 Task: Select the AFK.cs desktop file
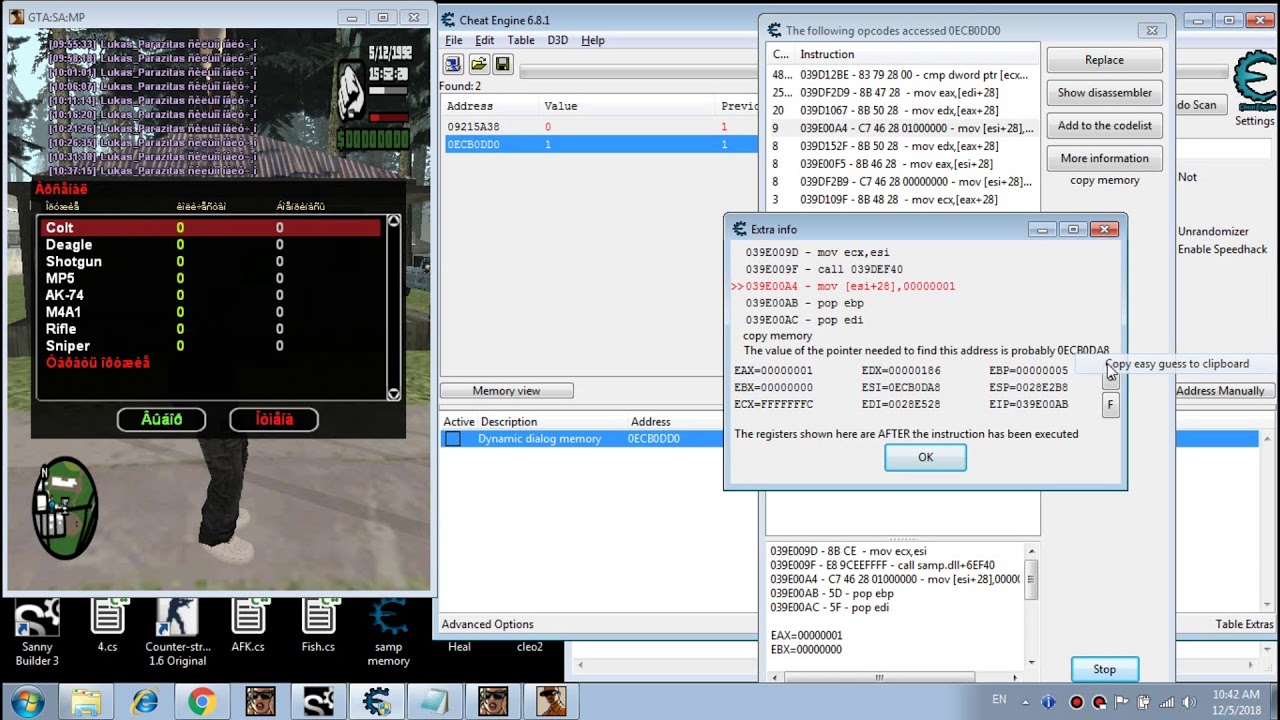248,627
